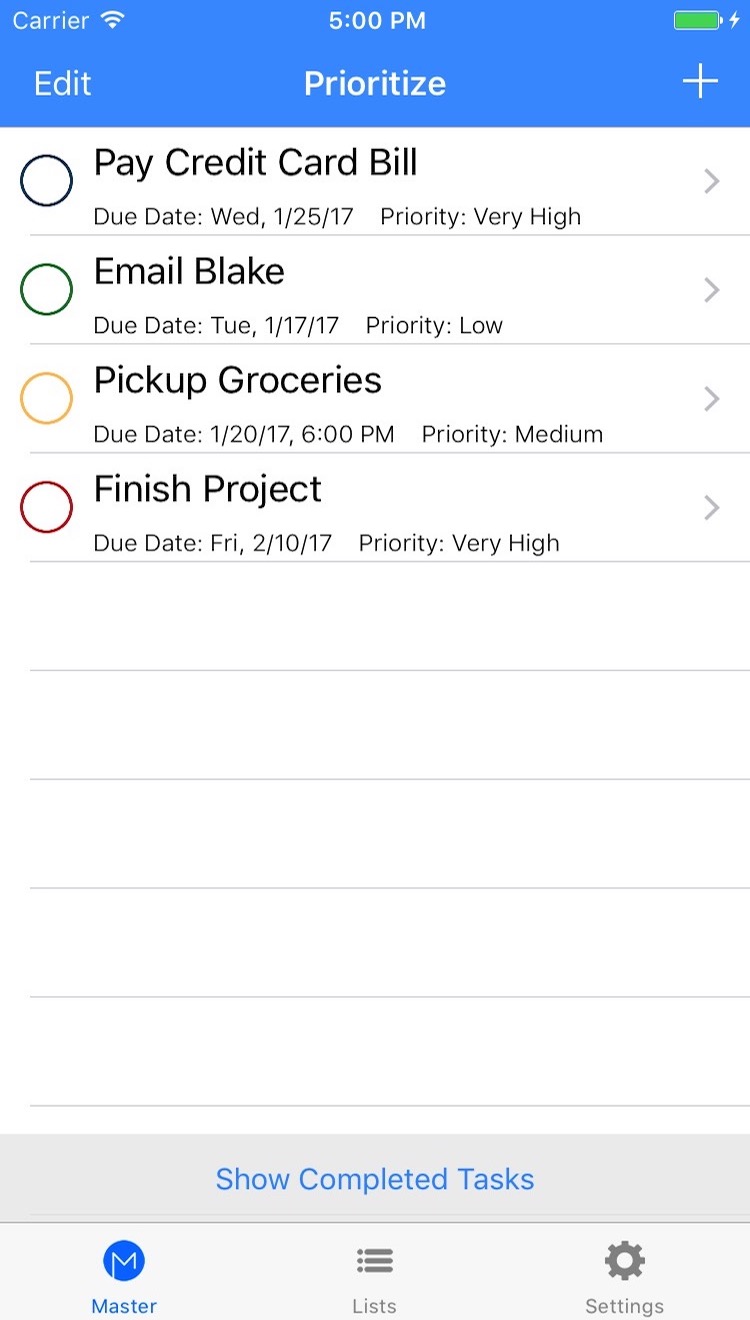Expand Pickup Groceries detail arrow
This screenshot has height=1320, width=750.
(x=712, y=399)
